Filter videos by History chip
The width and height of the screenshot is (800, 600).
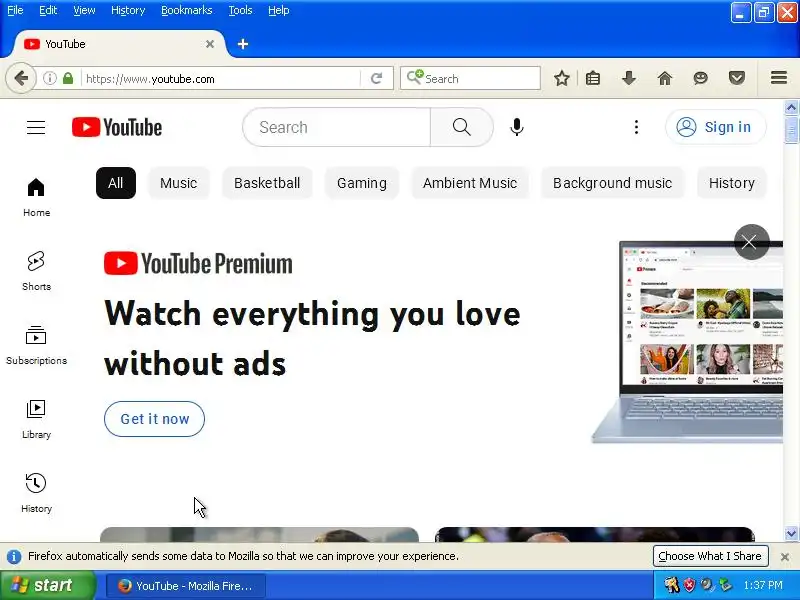732,183
